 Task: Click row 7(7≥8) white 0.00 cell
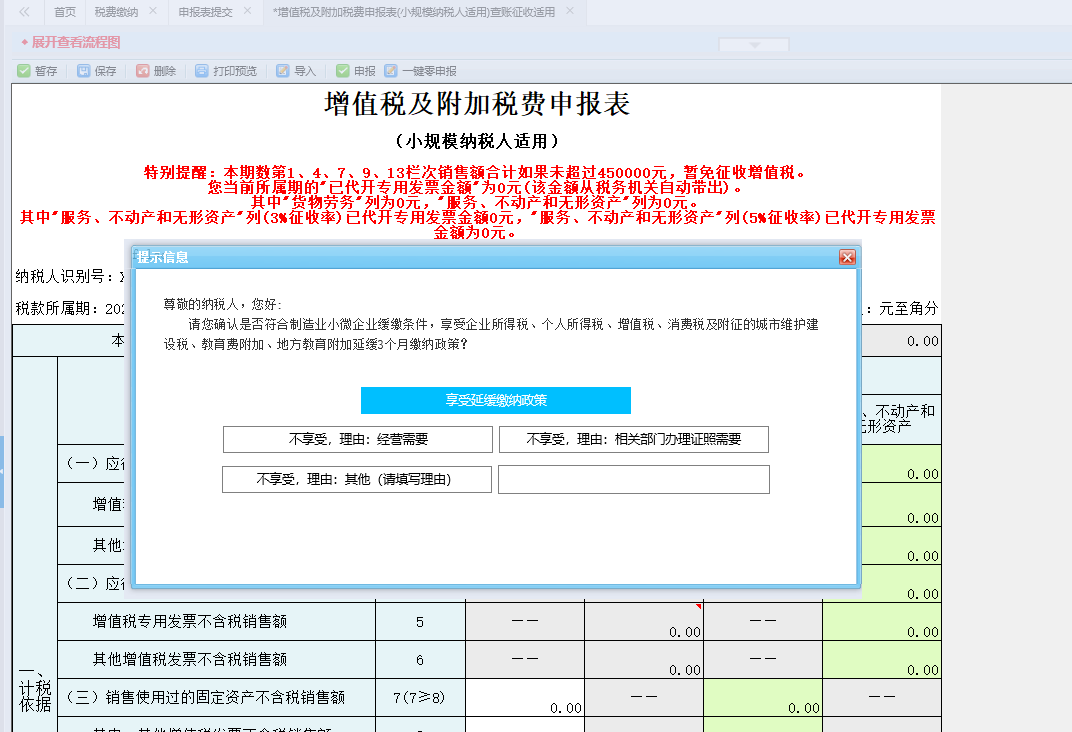click(x=525, y=698)
